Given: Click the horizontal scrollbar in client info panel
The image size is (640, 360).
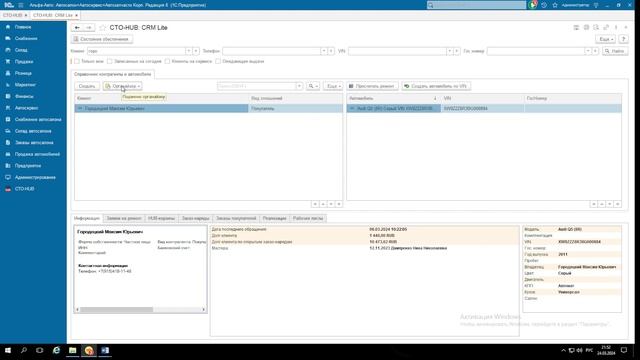Looking at the screenshot, I should tap(116, 309).
